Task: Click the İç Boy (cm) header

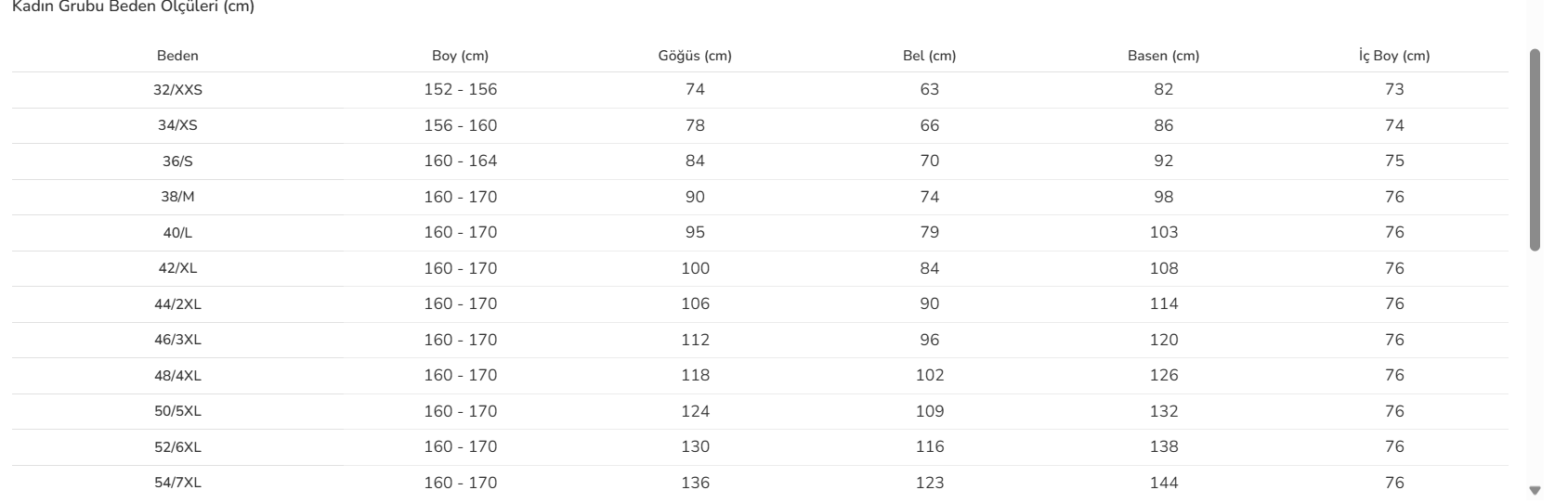Action: [1393, 56]
